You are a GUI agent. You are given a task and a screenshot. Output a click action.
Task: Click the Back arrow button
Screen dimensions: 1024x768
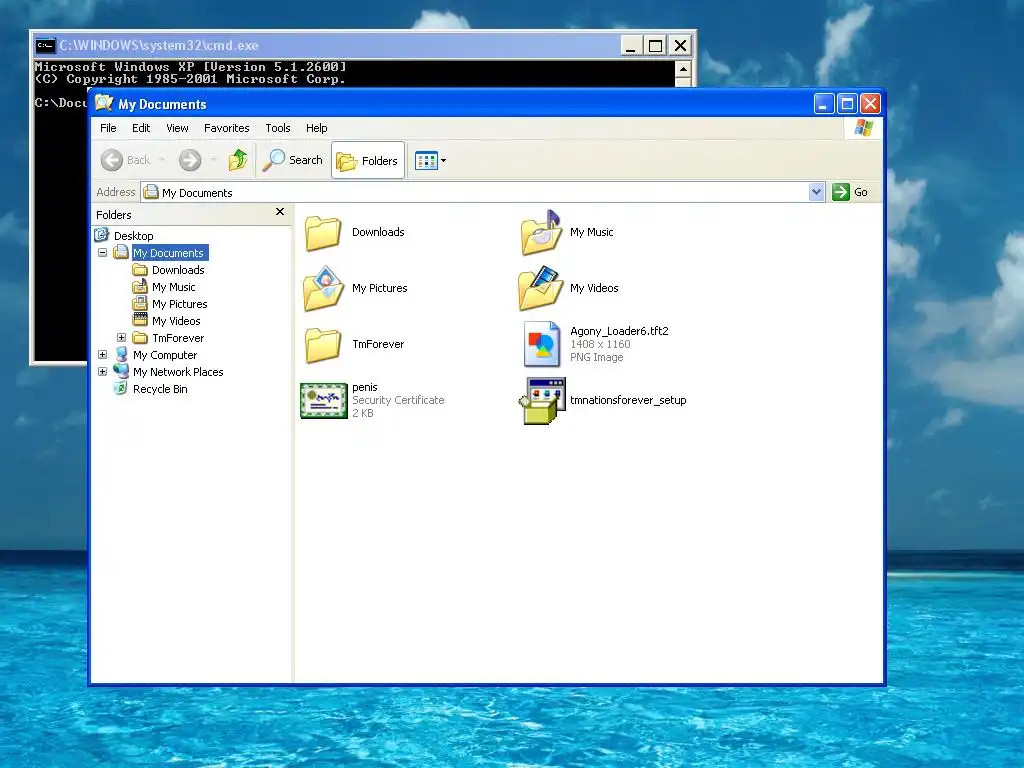[x=112, y=160]
